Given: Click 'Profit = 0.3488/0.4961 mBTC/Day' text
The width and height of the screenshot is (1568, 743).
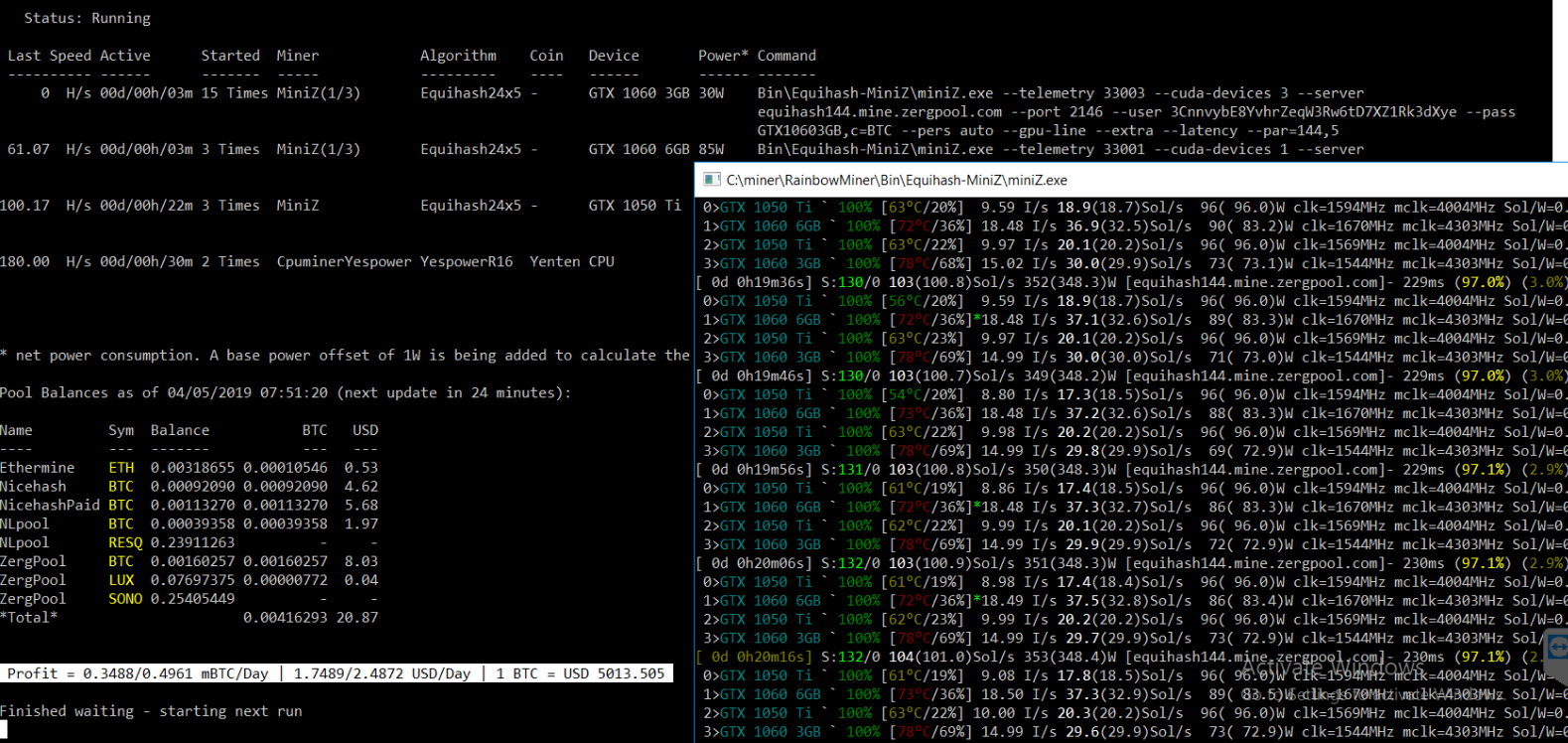Looking at the screenshot, I should point(138,673).
